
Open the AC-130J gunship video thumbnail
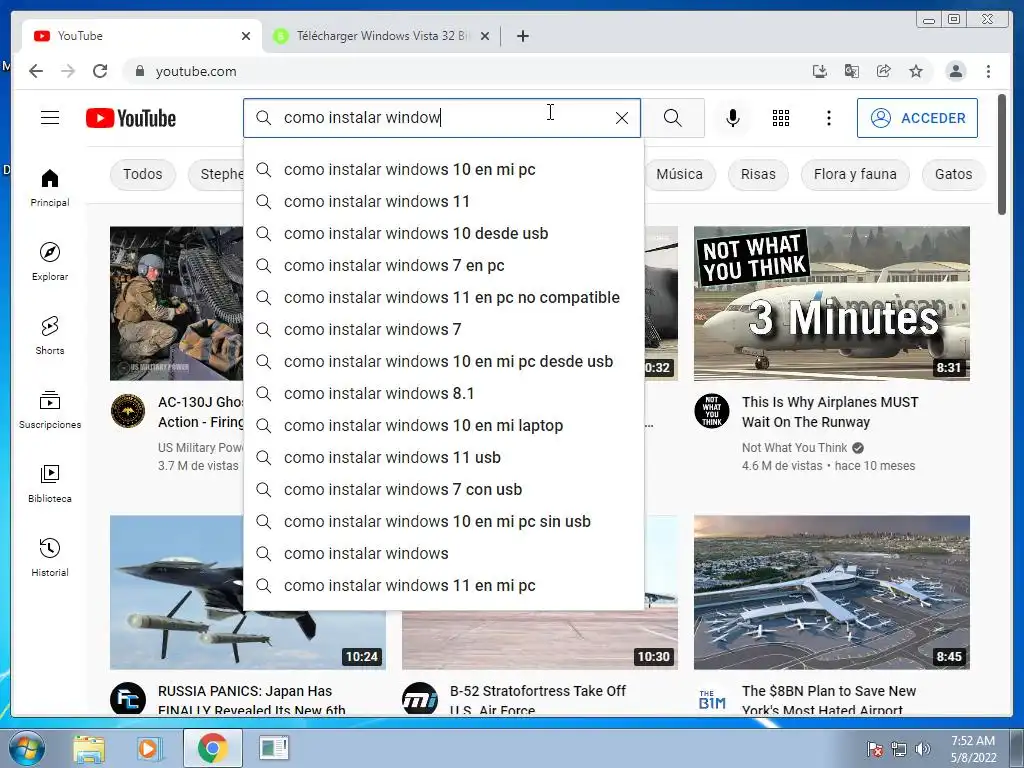pyautogui.click(x=176, y=304)
